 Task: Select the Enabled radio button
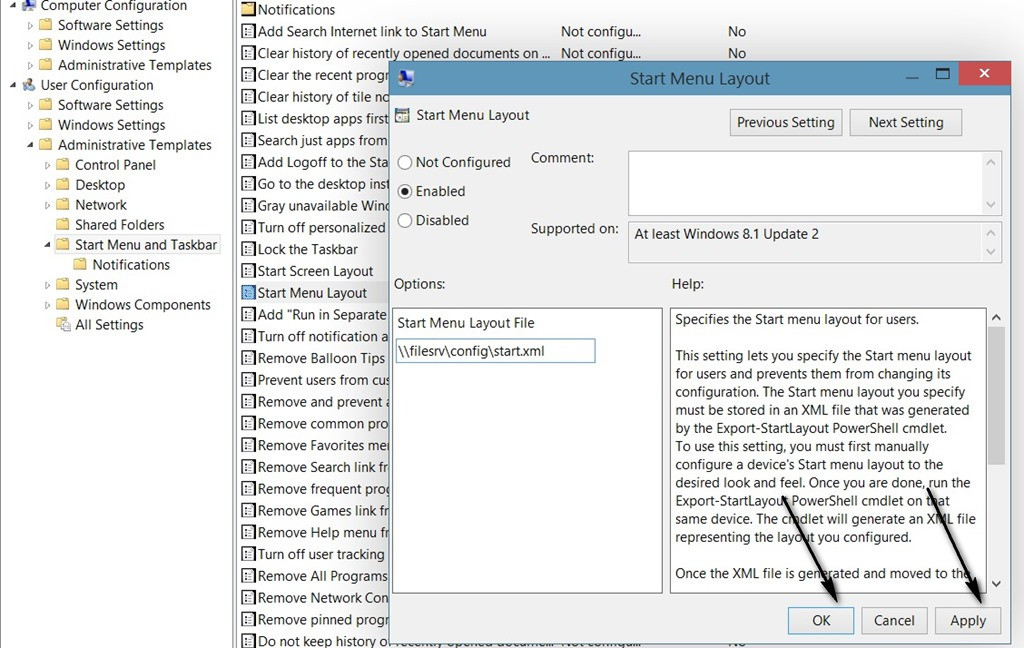[x=405, y=191]
